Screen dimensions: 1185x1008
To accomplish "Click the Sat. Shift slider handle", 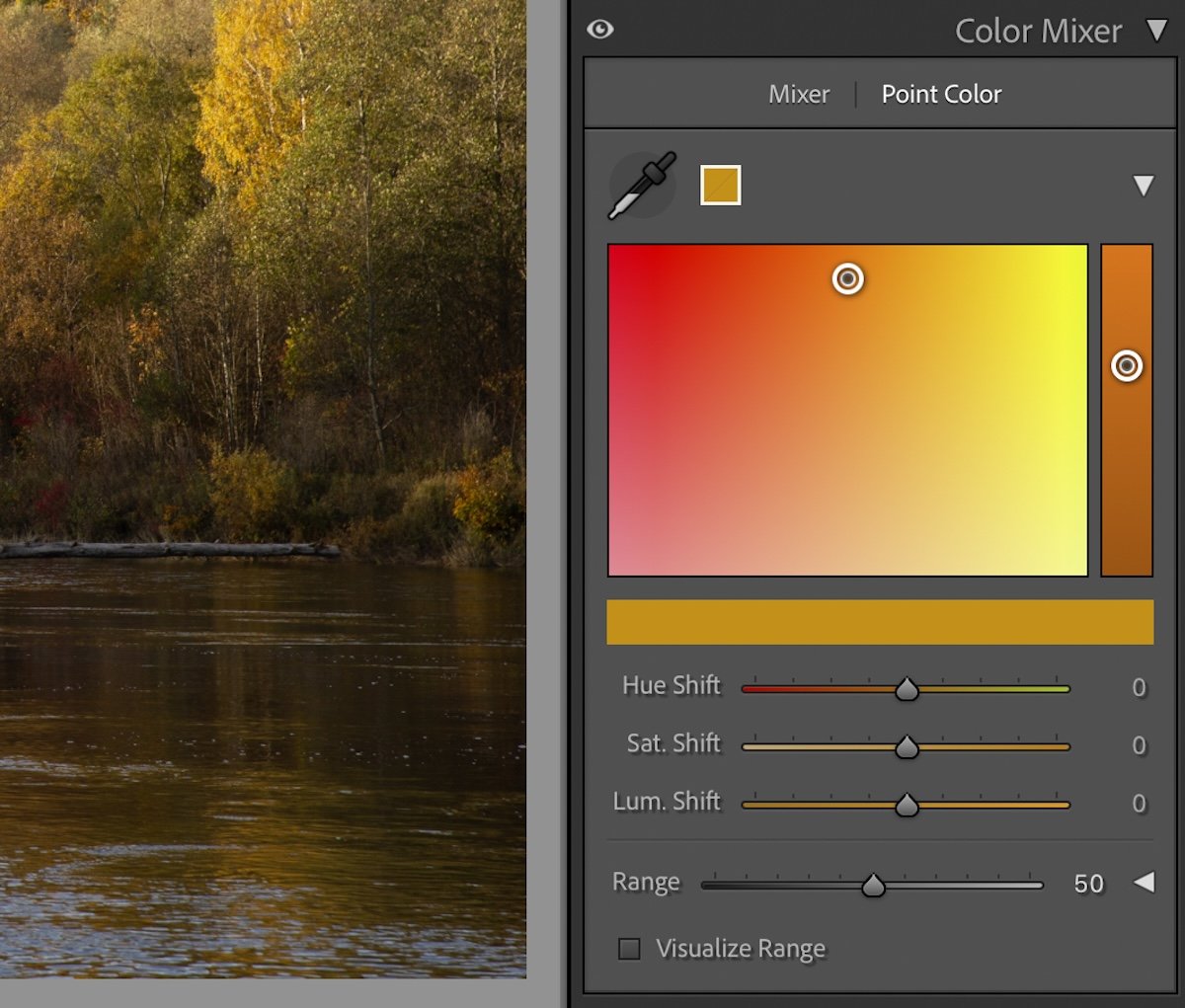I will pos(907,746).
